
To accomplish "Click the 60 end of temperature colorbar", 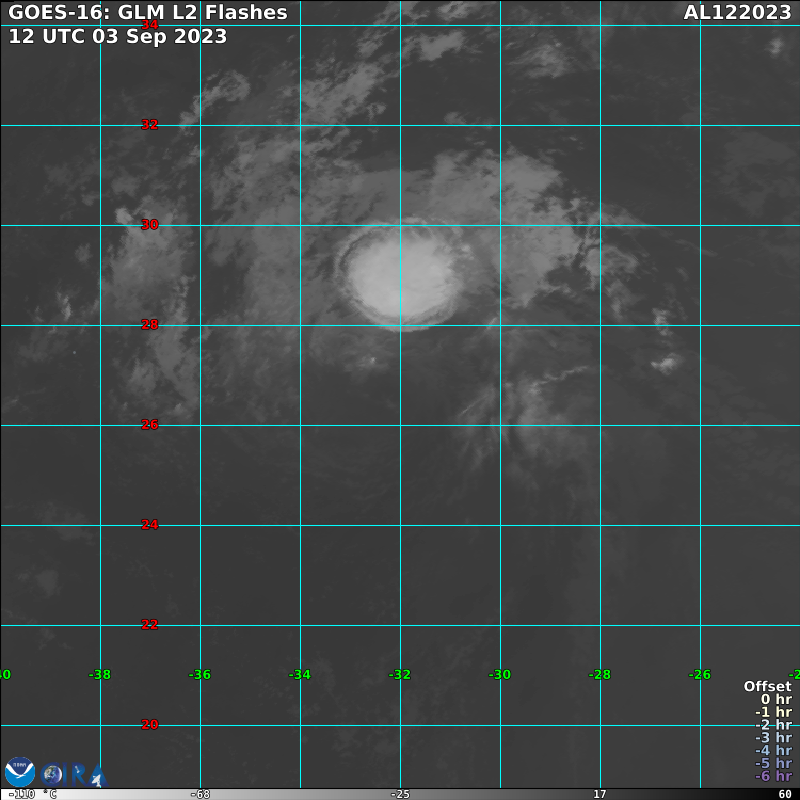I will [785, 794].
